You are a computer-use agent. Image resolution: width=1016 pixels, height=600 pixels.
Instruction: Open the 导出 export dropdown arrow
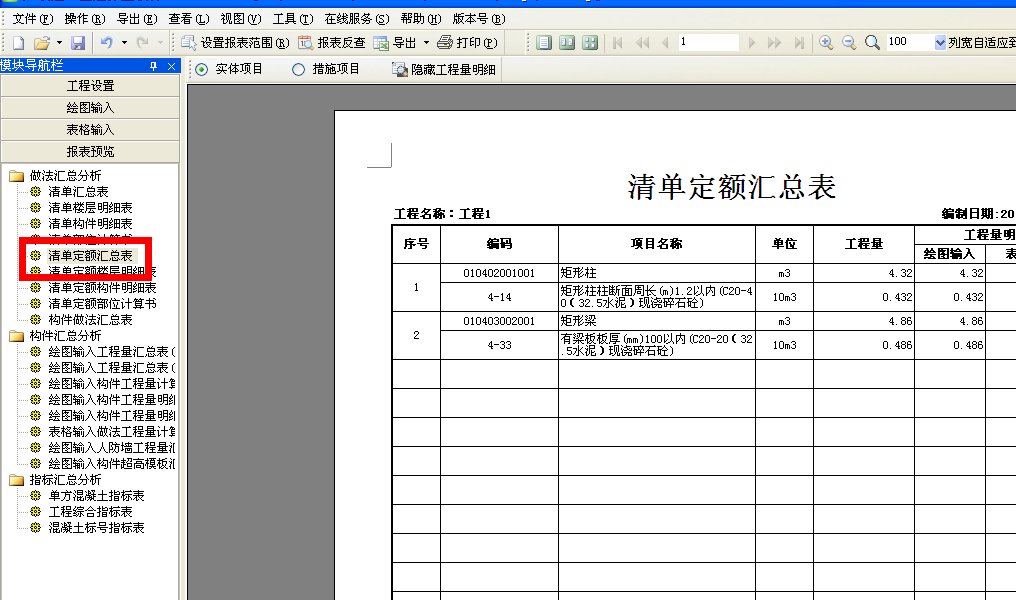(426, 43)
